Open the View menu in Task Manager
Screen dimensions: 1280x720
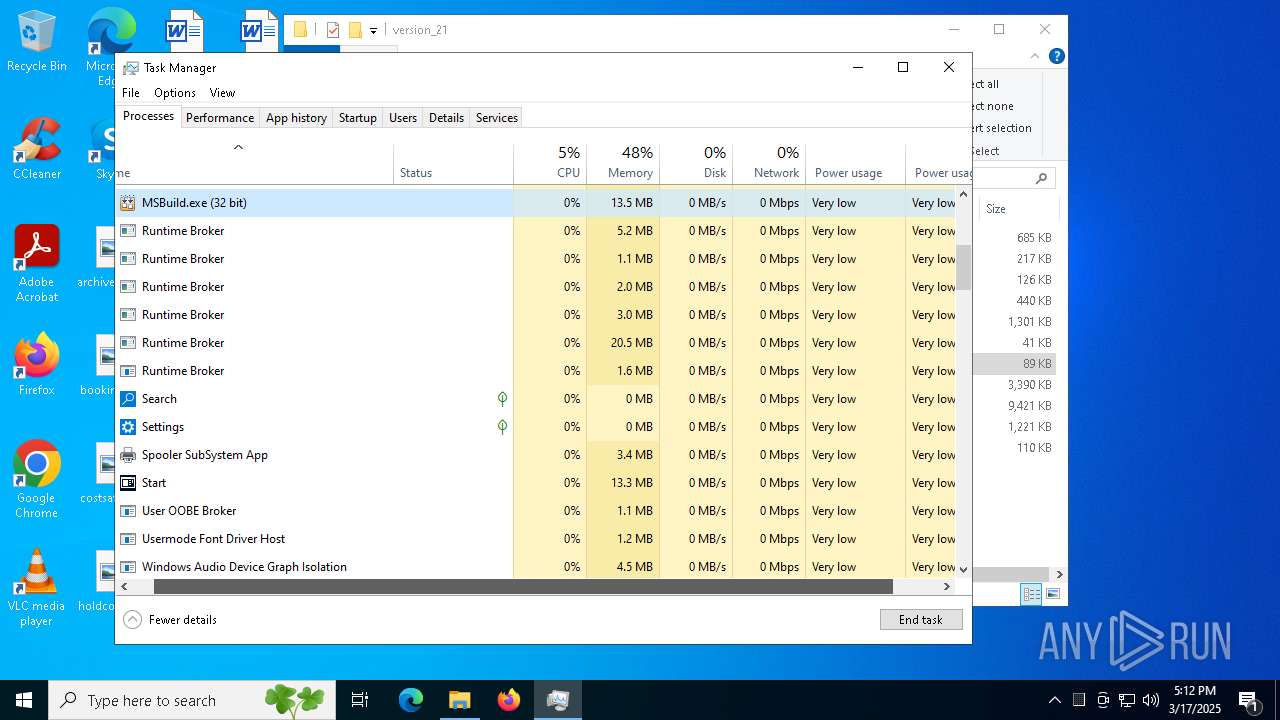pos(222,93)
